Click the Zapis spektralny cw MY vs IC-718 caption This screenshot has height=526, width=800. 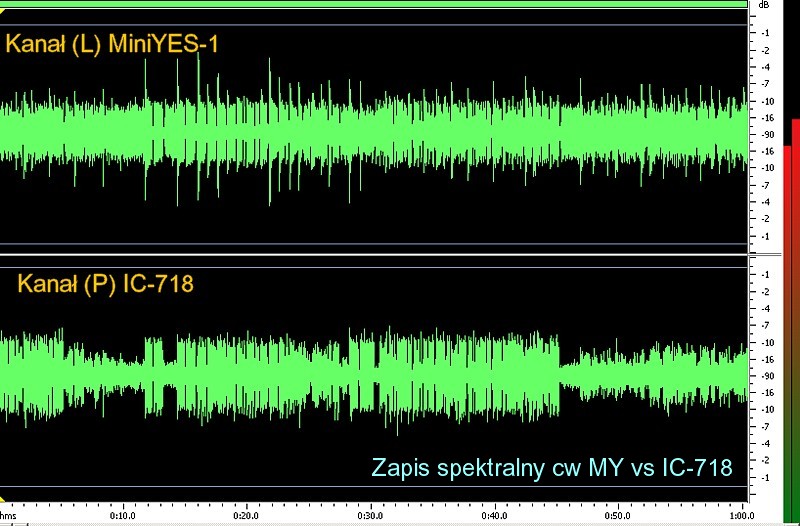(551, 467)
